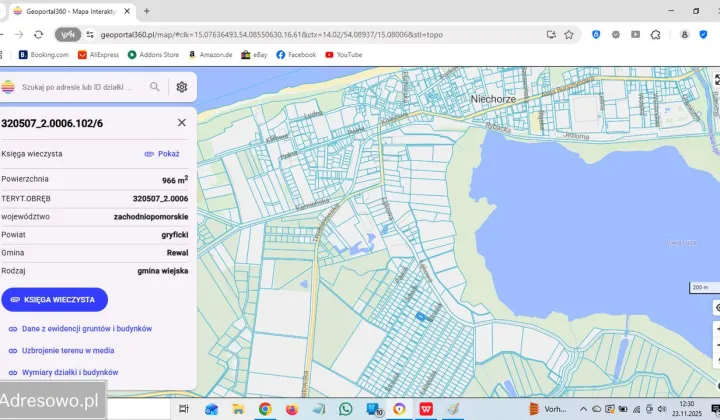720x420 pixels.
Task: Open Uzbrojenie terenu w media link
Action: [67, 350]
